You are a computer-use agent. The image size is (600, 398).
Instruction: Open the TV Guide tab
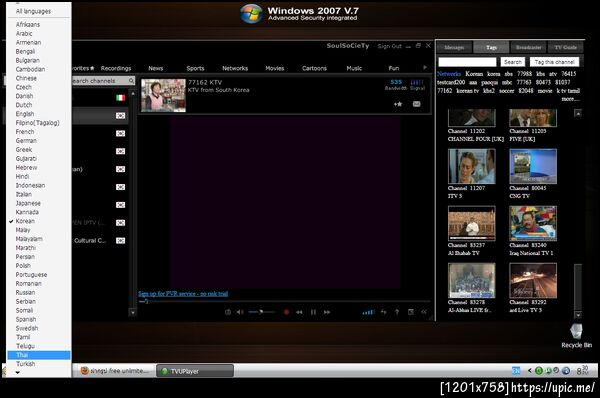pyautogui.click(x=565, y=47)
